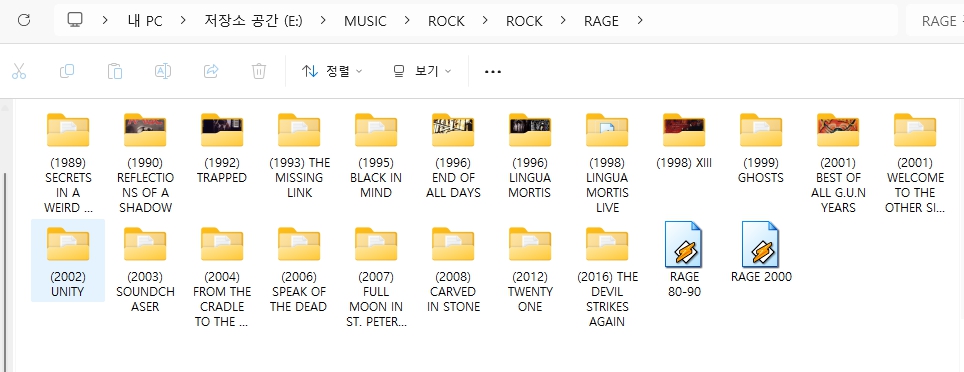Go to MUSIC in the breadcrumb
Viewport: 964px width, 372px height.
[x=365, y=21]
